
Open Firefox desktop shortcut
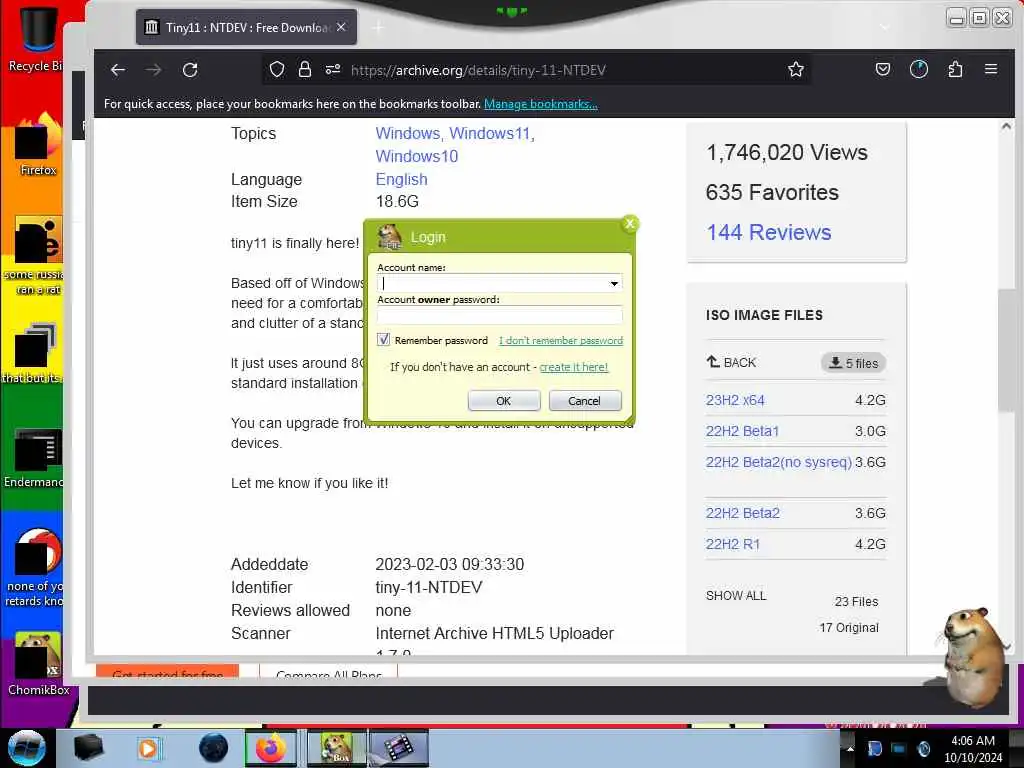[x=38, y=145]
